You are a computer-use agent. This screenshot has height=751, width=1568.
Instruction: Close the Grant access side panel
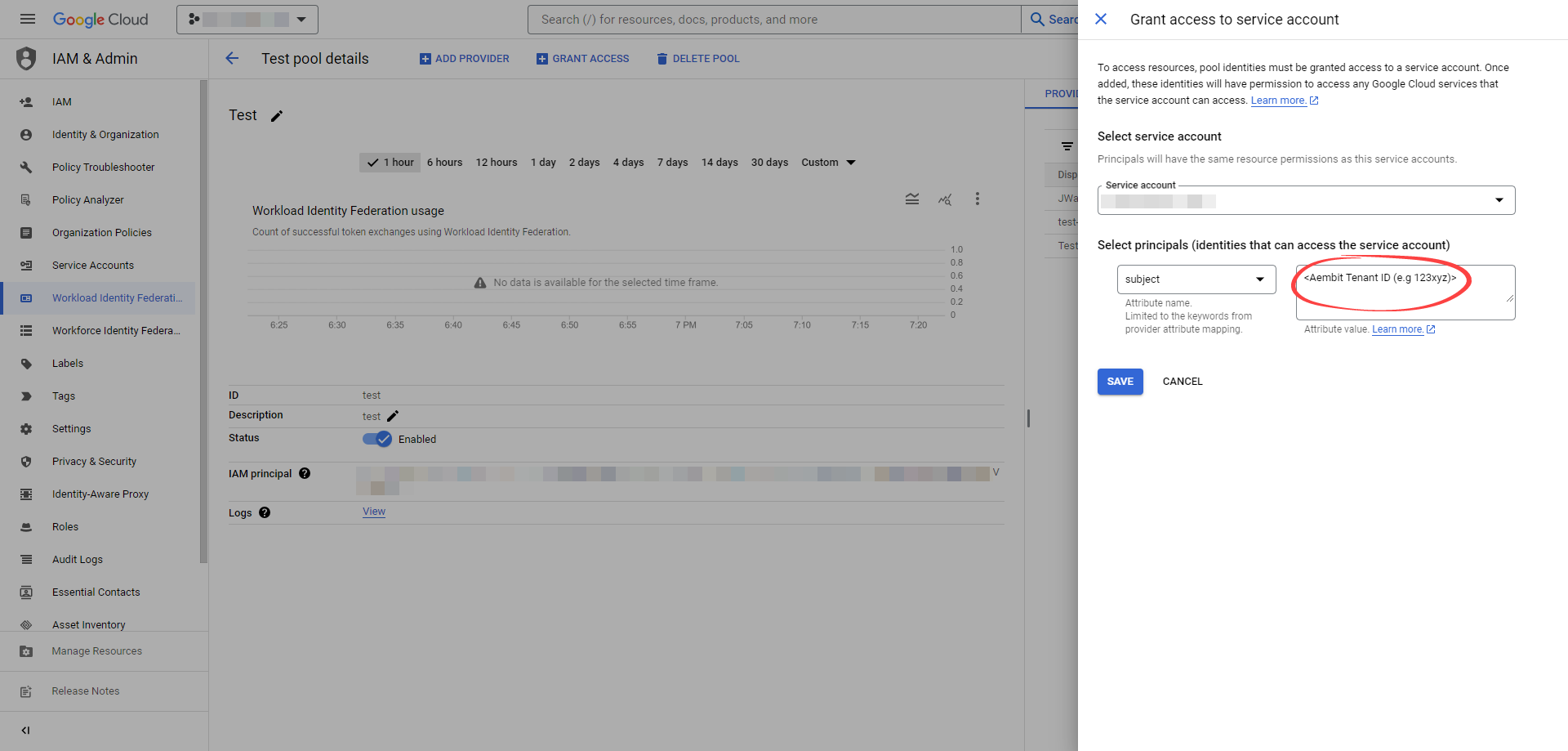pos(1101,19)
